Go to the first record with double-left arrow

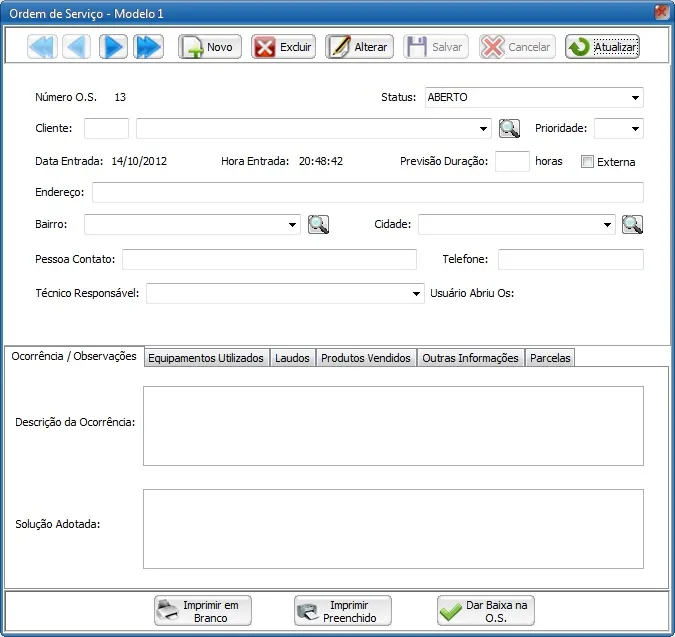43,46
